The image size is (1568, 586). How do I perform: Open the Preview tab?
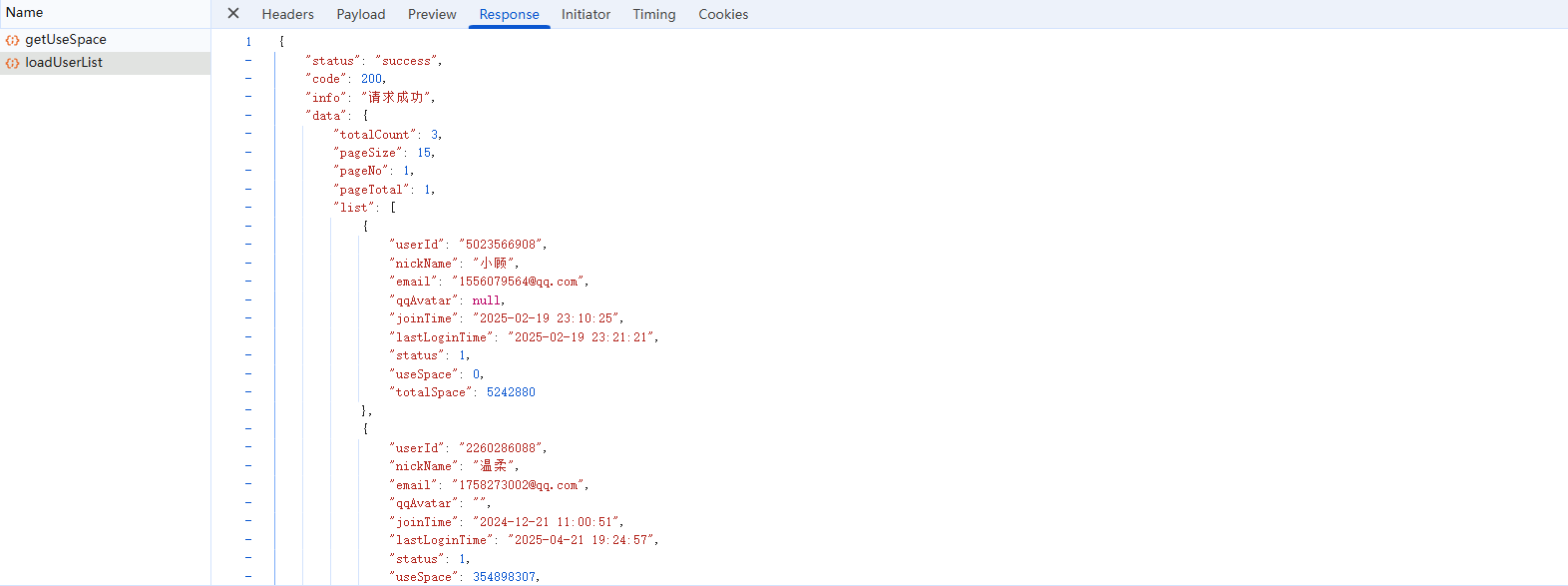tap(432, 14)
